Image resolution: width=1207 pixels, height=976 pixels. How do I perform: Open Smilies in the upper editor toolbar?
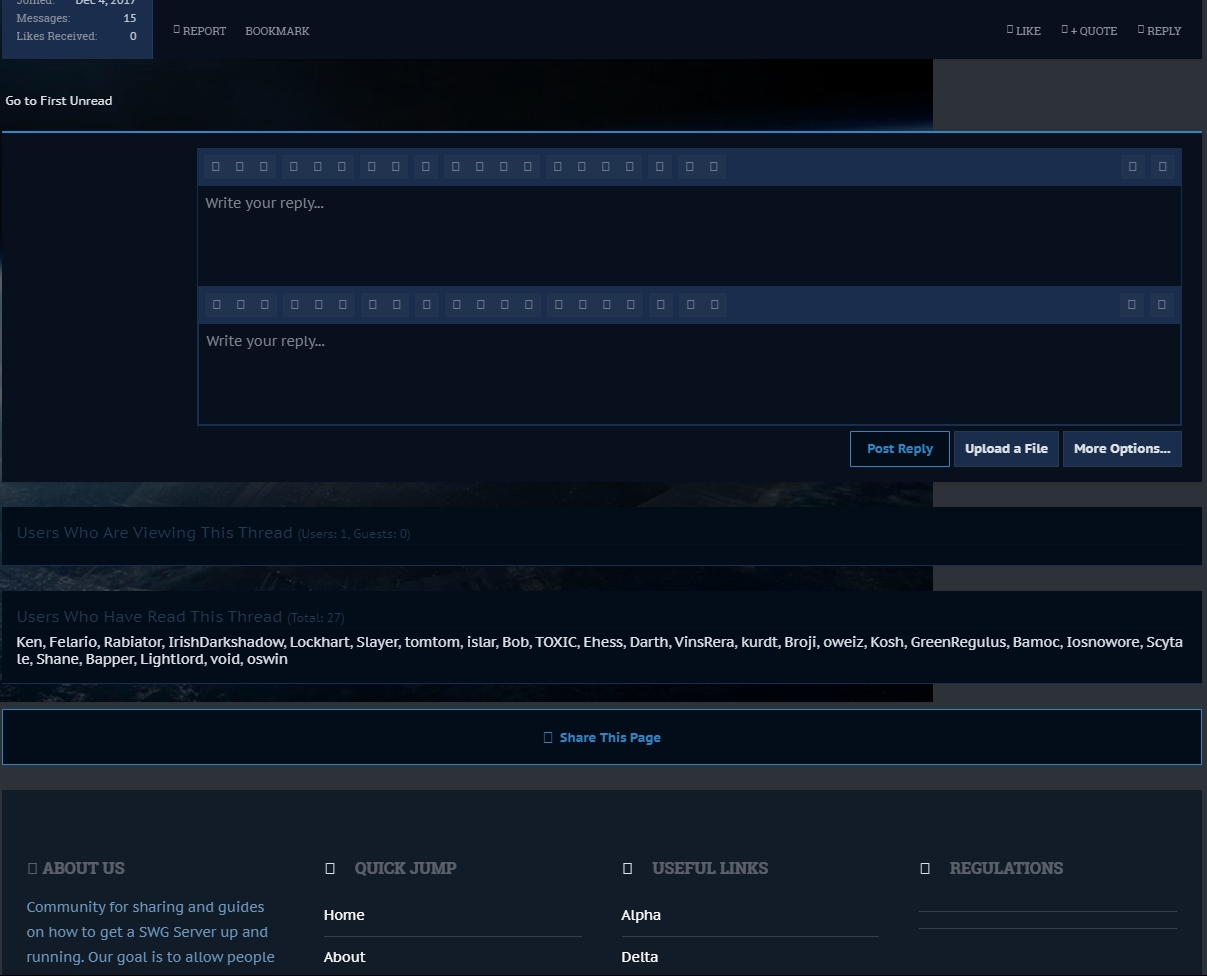(557, 167)
